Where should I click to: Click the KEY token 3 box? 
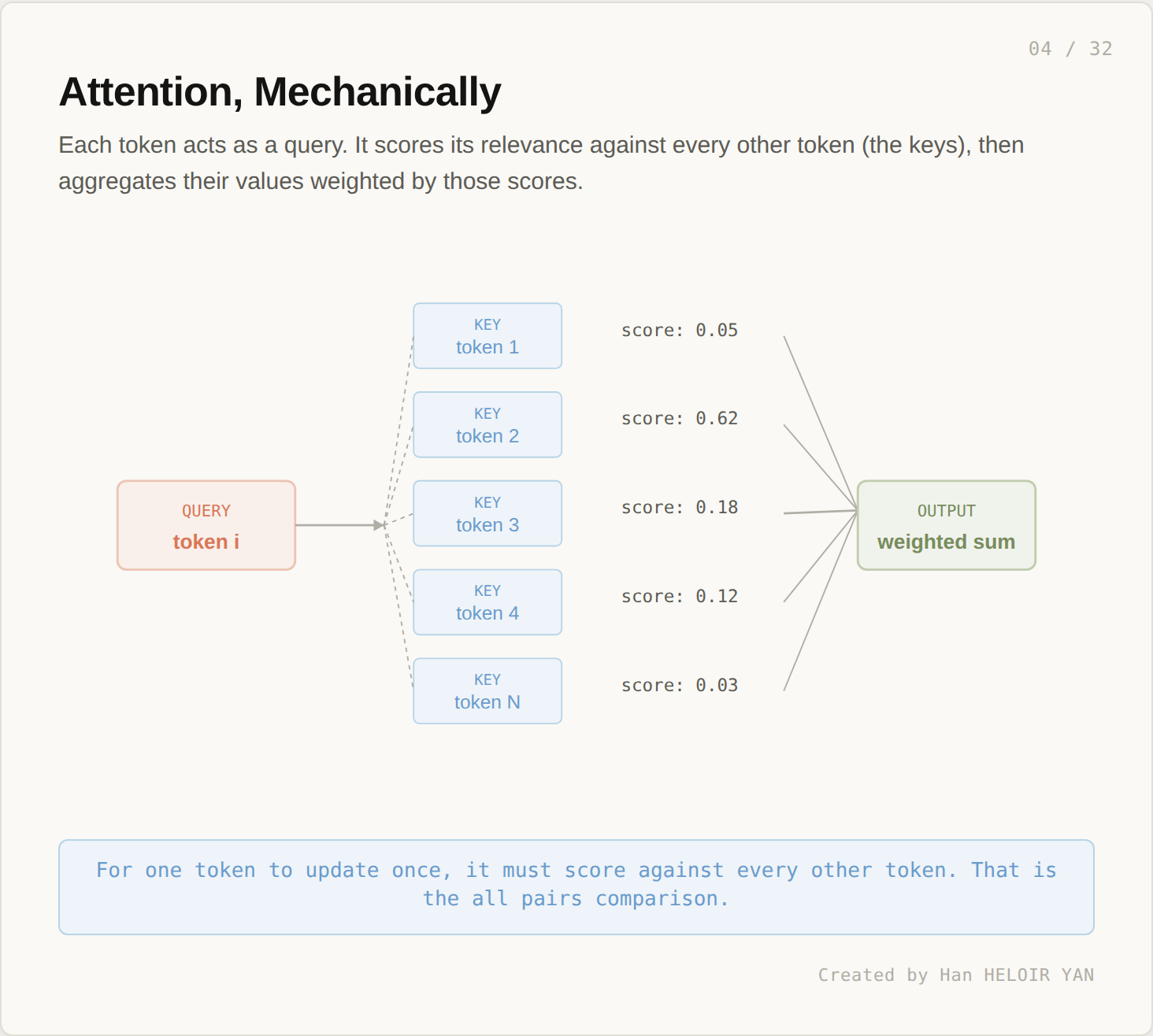click(x=488, y=513)
